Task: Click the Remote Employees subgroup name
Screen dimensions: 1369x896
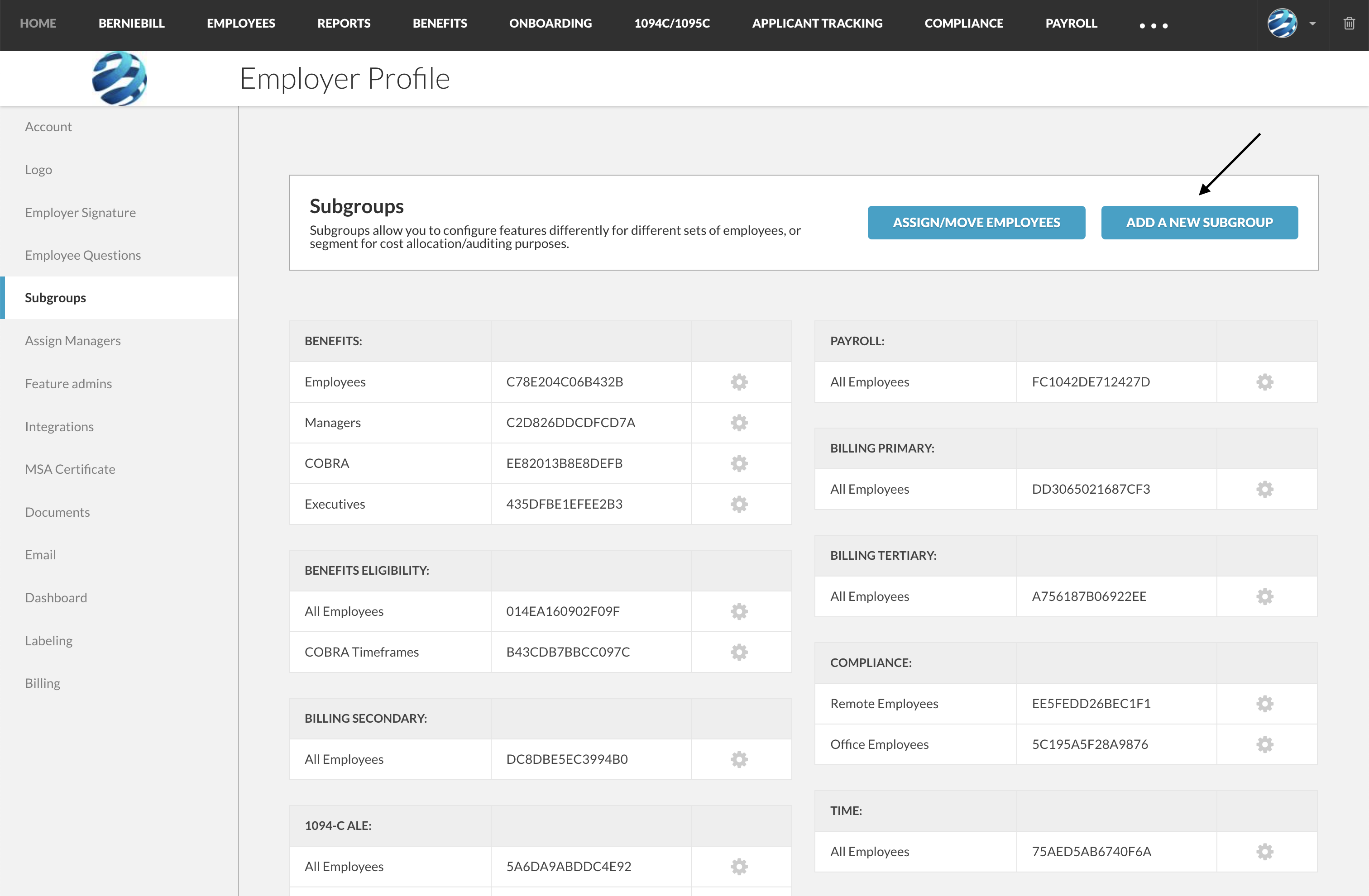Action: point(884,704)
